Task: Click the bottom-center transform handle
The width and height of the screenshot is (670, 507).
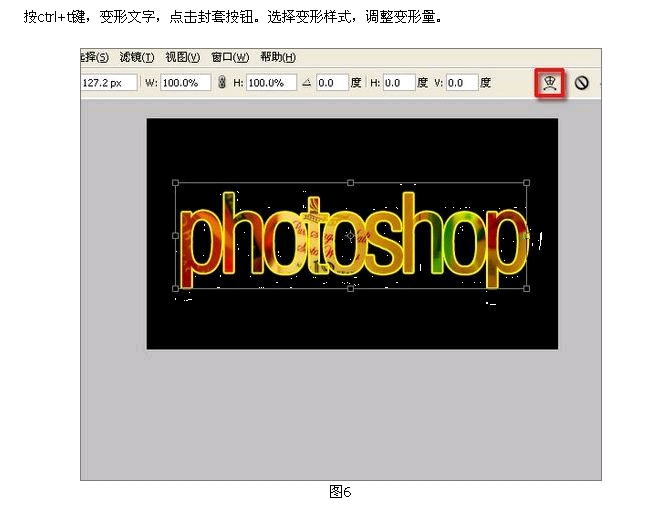Action: coord(350,289)
